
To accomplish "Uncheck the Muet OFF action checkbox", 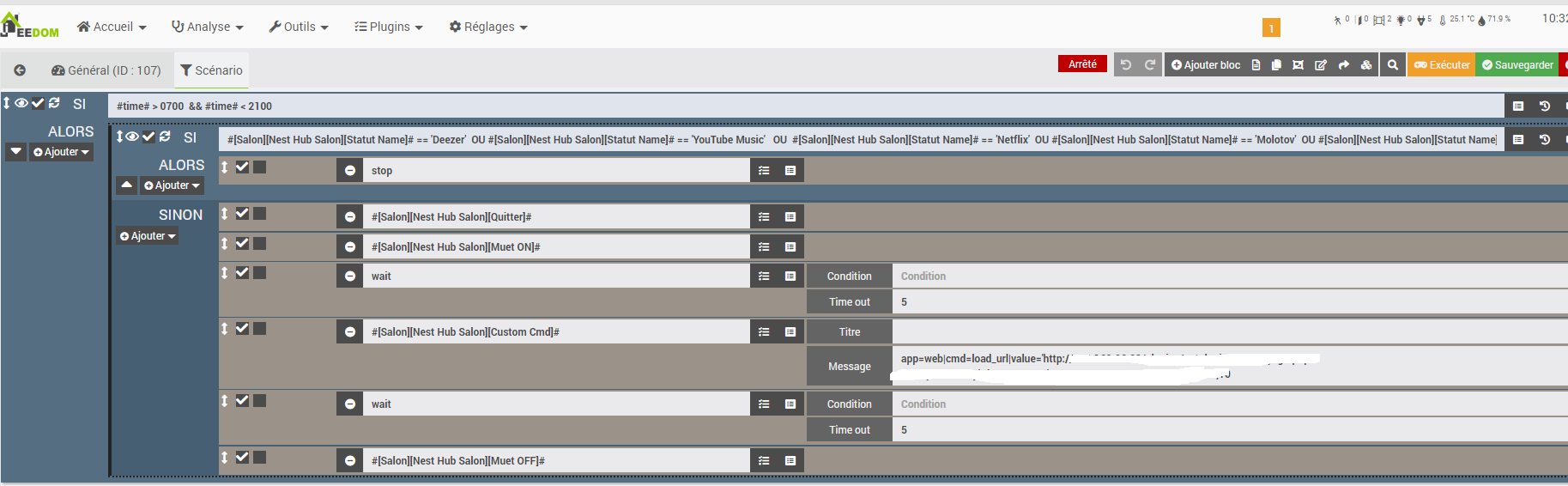I will [x=242, y=457].
